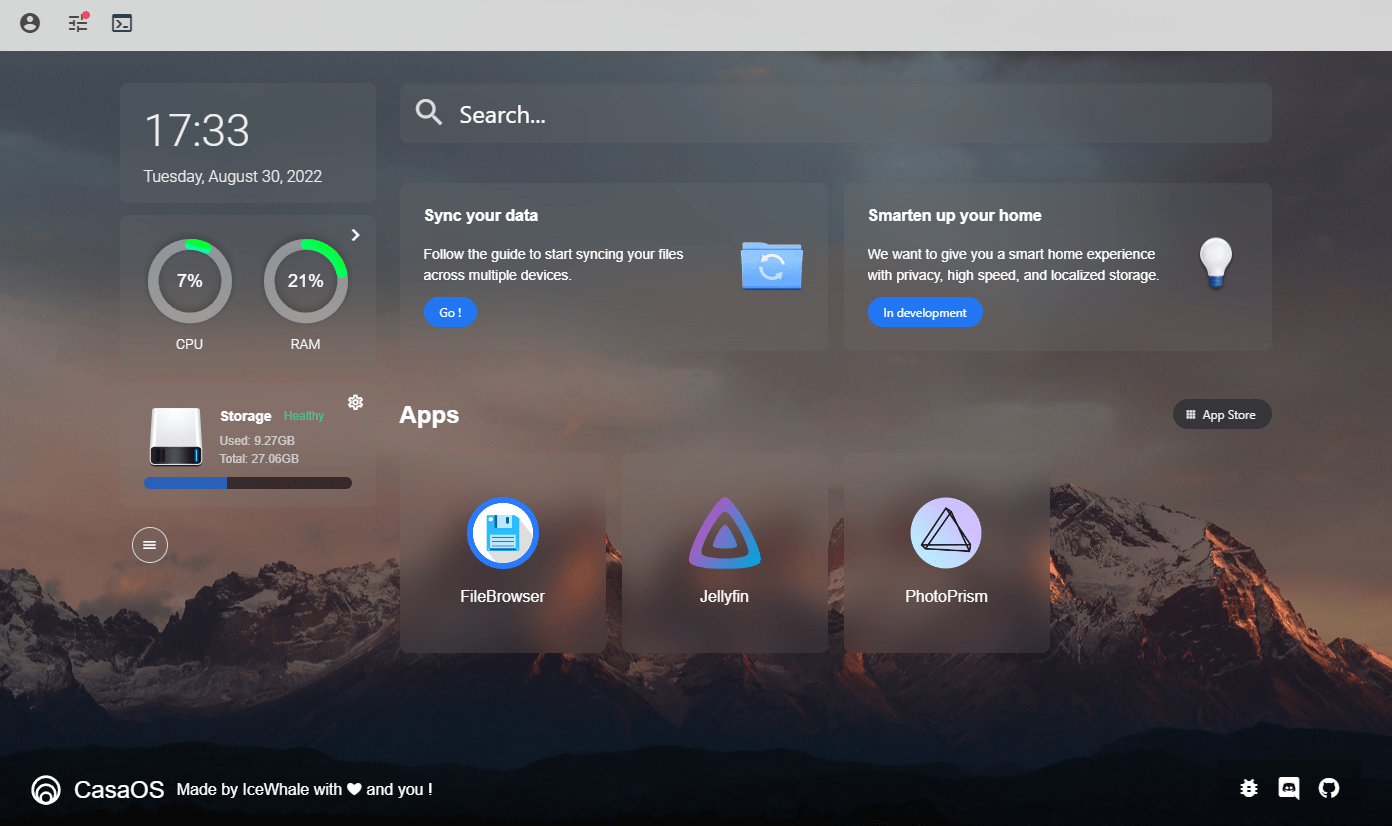
Task: Open the system settings sliders icon
Action: [78, 23]
